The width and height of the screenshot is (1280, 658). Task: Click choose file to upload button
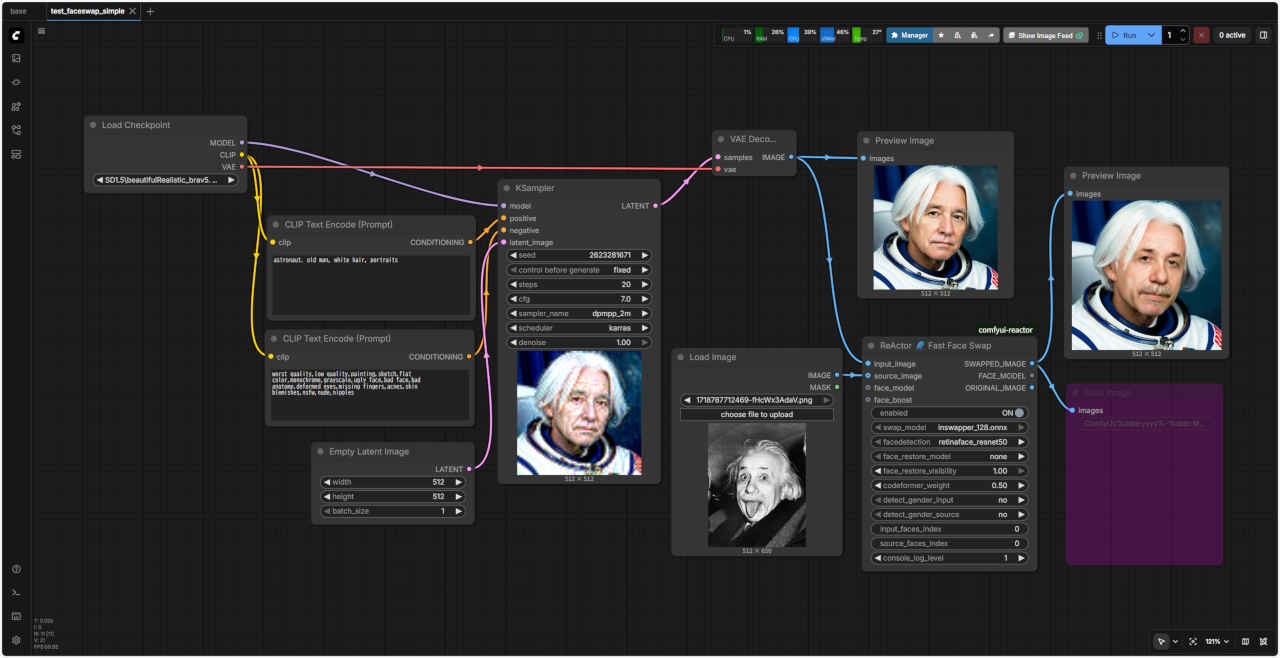pos(757,414)
